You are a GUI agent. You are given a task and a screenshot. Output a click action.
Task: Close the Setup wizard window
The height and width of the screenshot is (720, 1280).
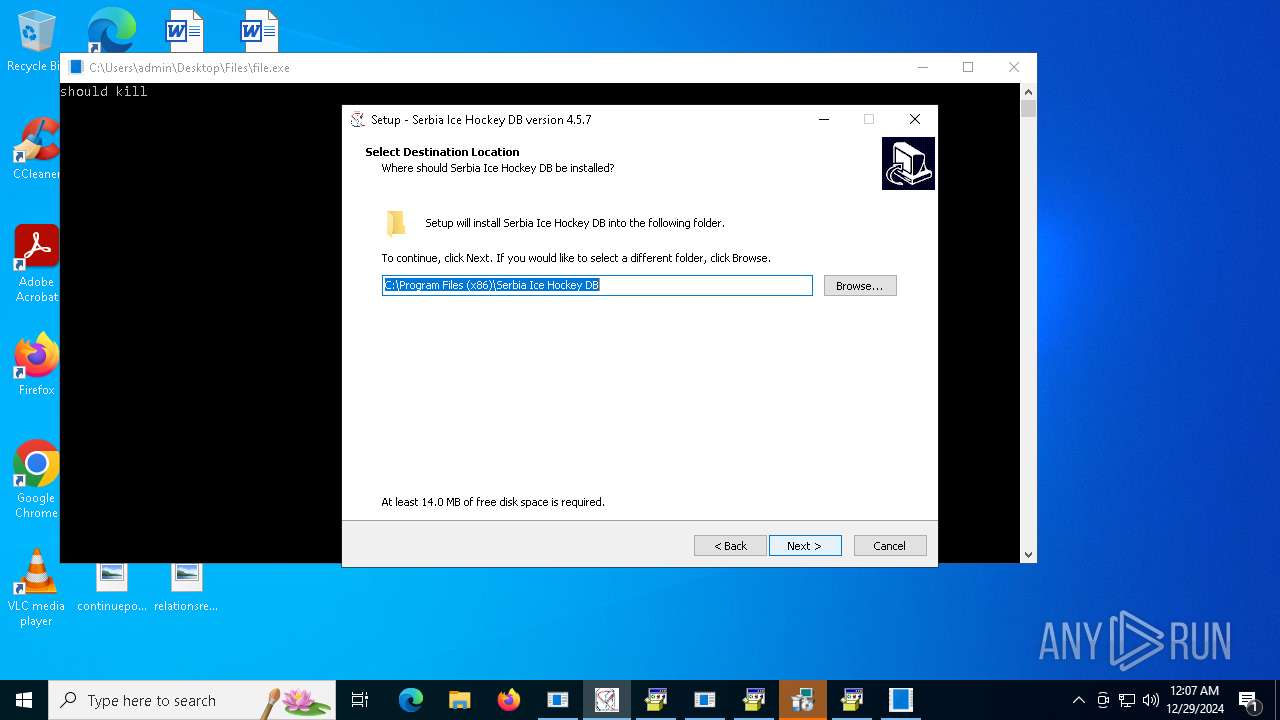click(914, 119)
